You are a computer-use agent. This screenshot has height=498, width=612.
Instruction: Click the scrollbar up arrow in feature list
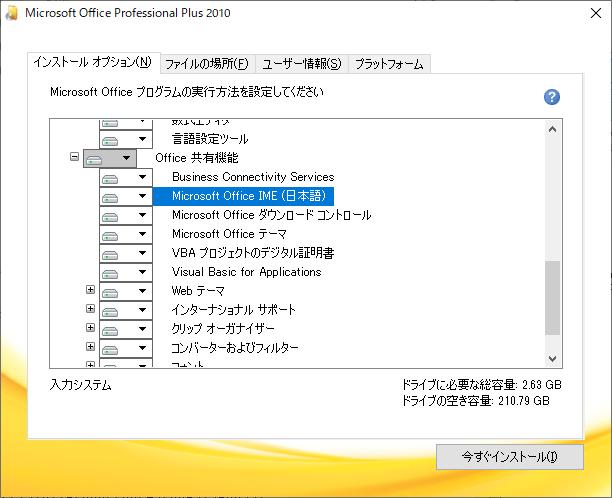click(x=552, y=129)
